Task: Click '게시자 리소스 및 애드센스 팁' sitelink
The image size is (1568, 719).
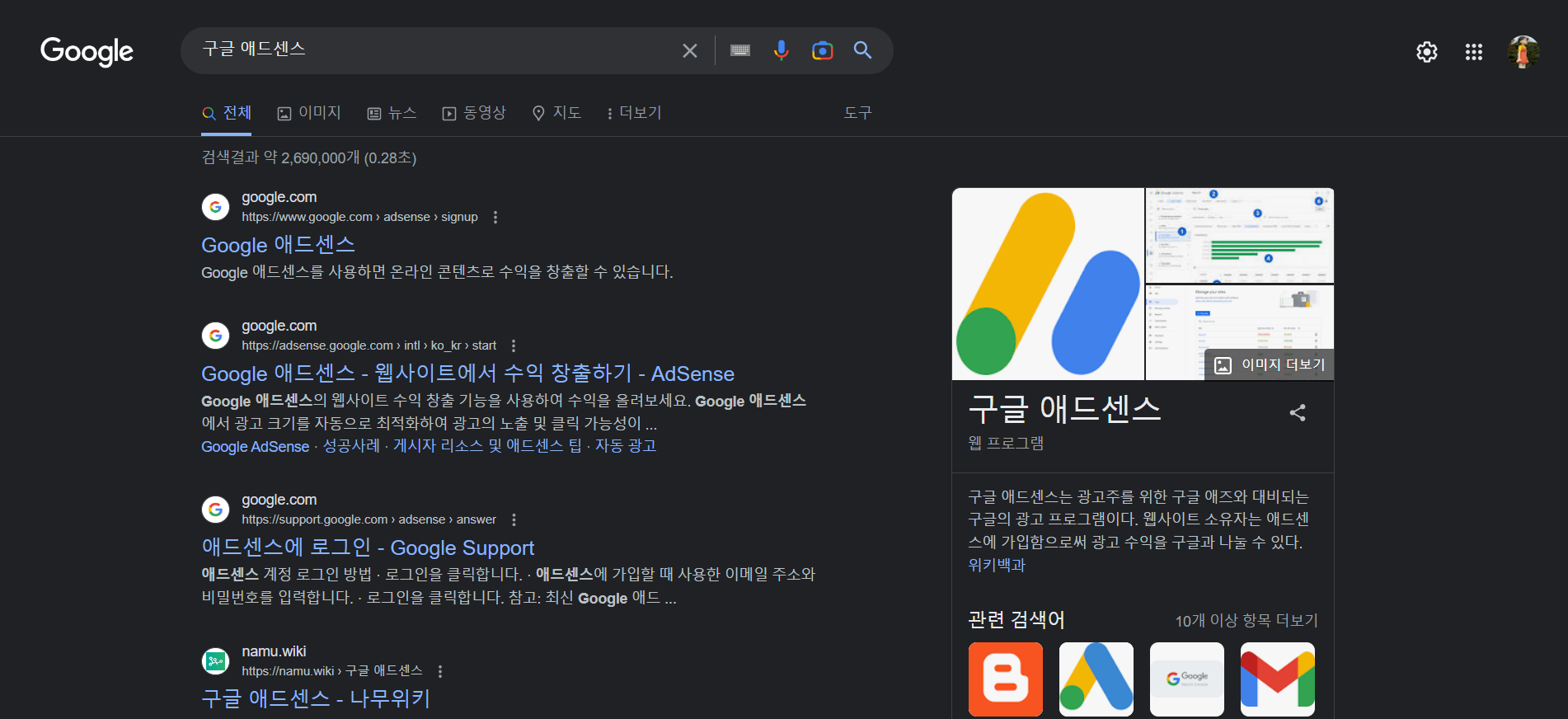Action: point(487,446)
